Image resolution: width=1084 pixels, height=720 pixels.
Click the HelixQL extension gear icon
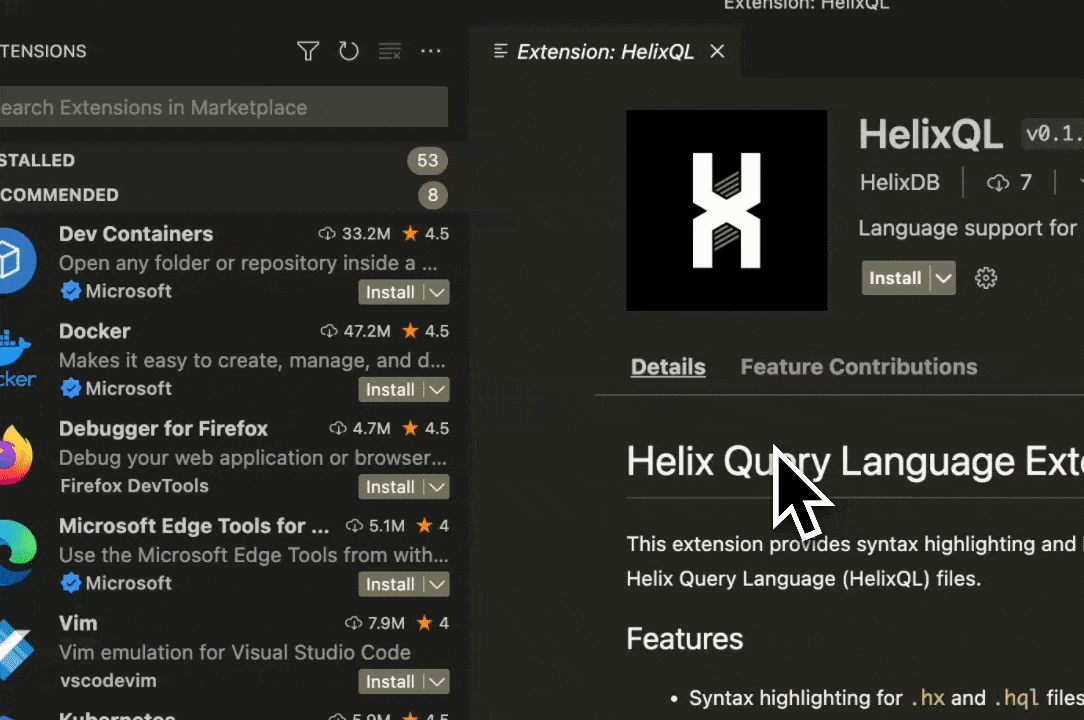pyautogui.click(x=986, y=278)
